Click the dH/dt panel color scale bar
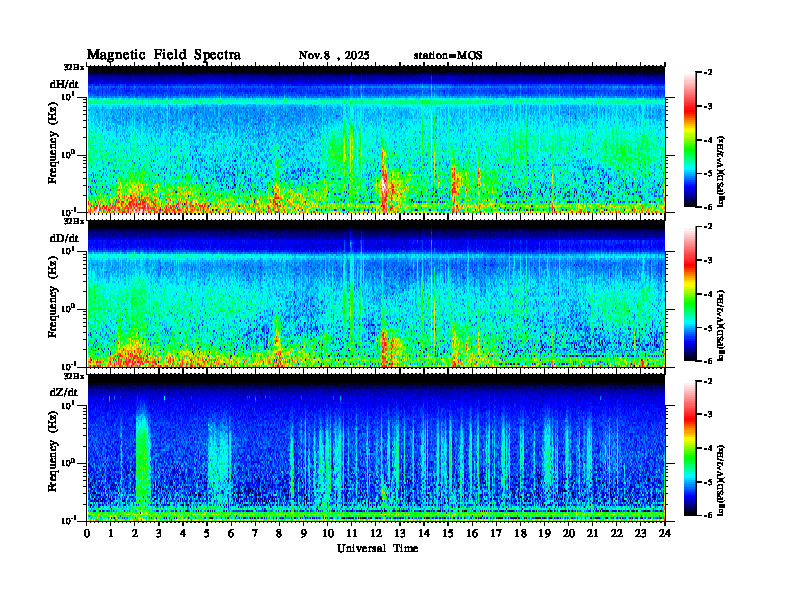The width and height of the screenshot is (792, 612). click(690, 140)
